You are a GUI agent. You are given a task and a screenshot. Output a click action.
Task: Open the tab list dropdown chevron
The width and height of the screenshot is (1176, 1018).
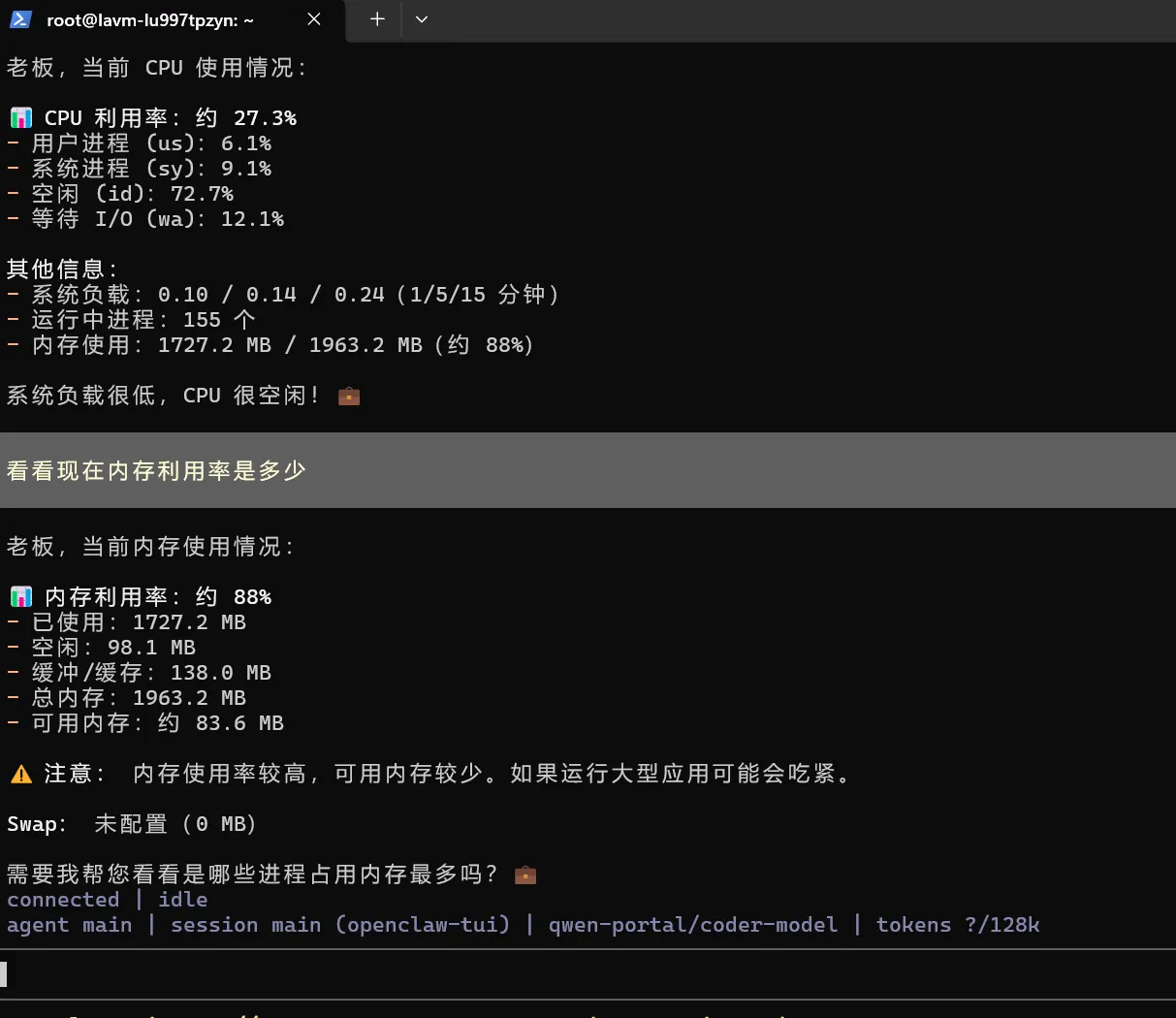click(x=421, y=19)
